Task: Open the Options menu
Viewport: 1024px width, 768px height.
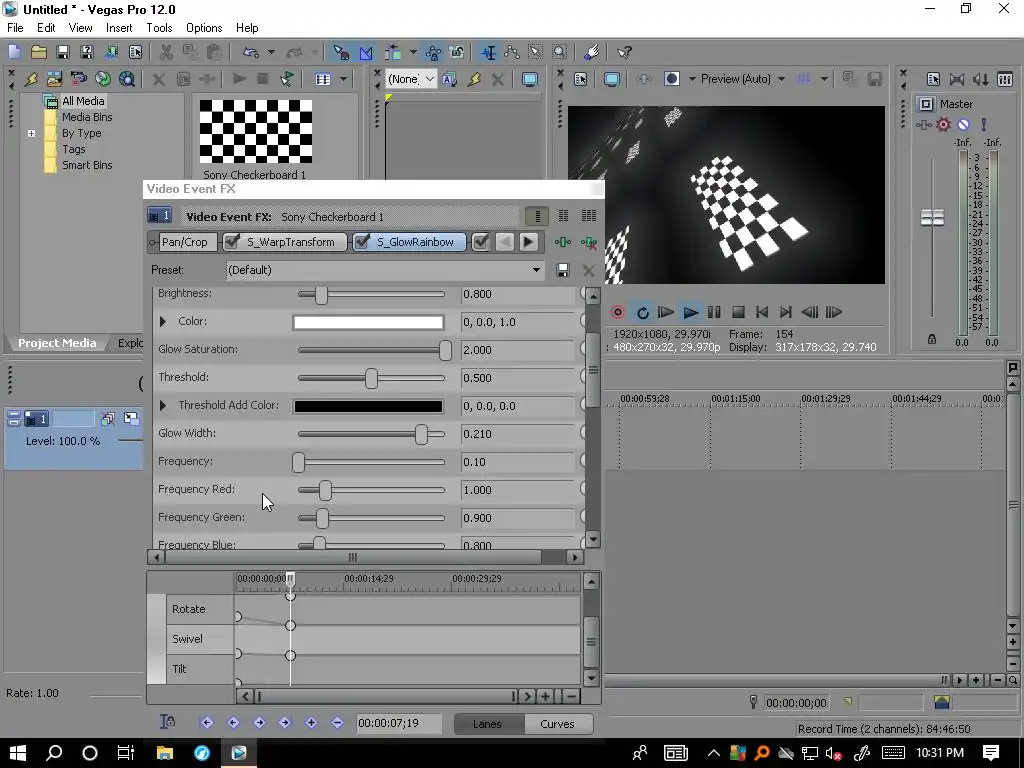Action: (x=204, y=28)
